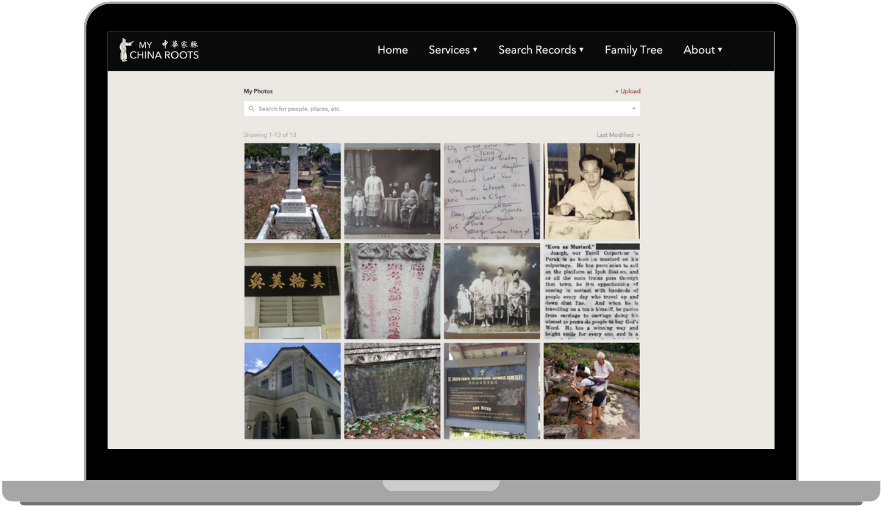882x507 pixels.
Task: Change the Last Modified sort order
Action: tap(618, 135)
